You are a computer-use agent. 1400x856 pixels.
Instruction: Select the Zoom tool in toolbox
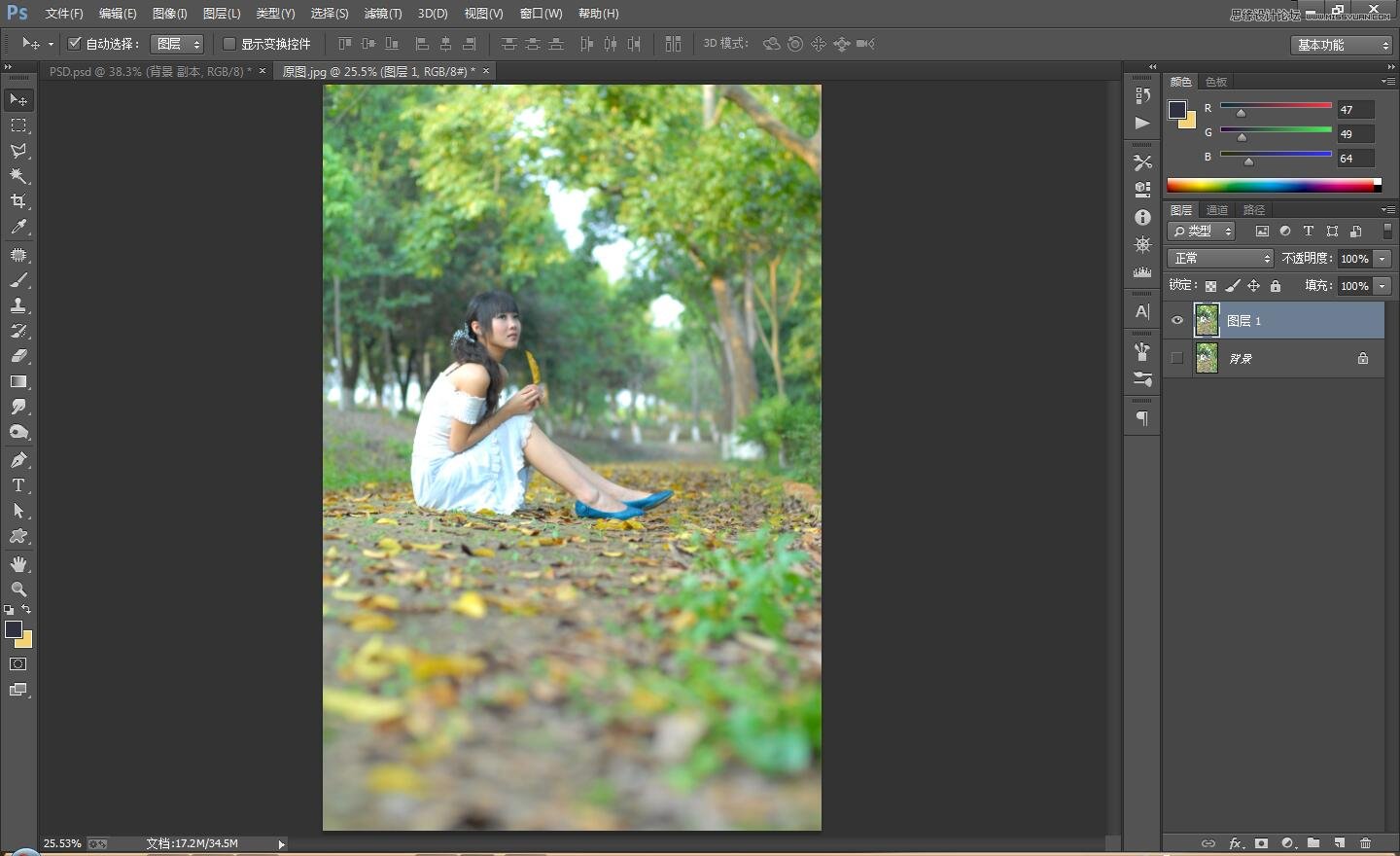tap(18, 589)
